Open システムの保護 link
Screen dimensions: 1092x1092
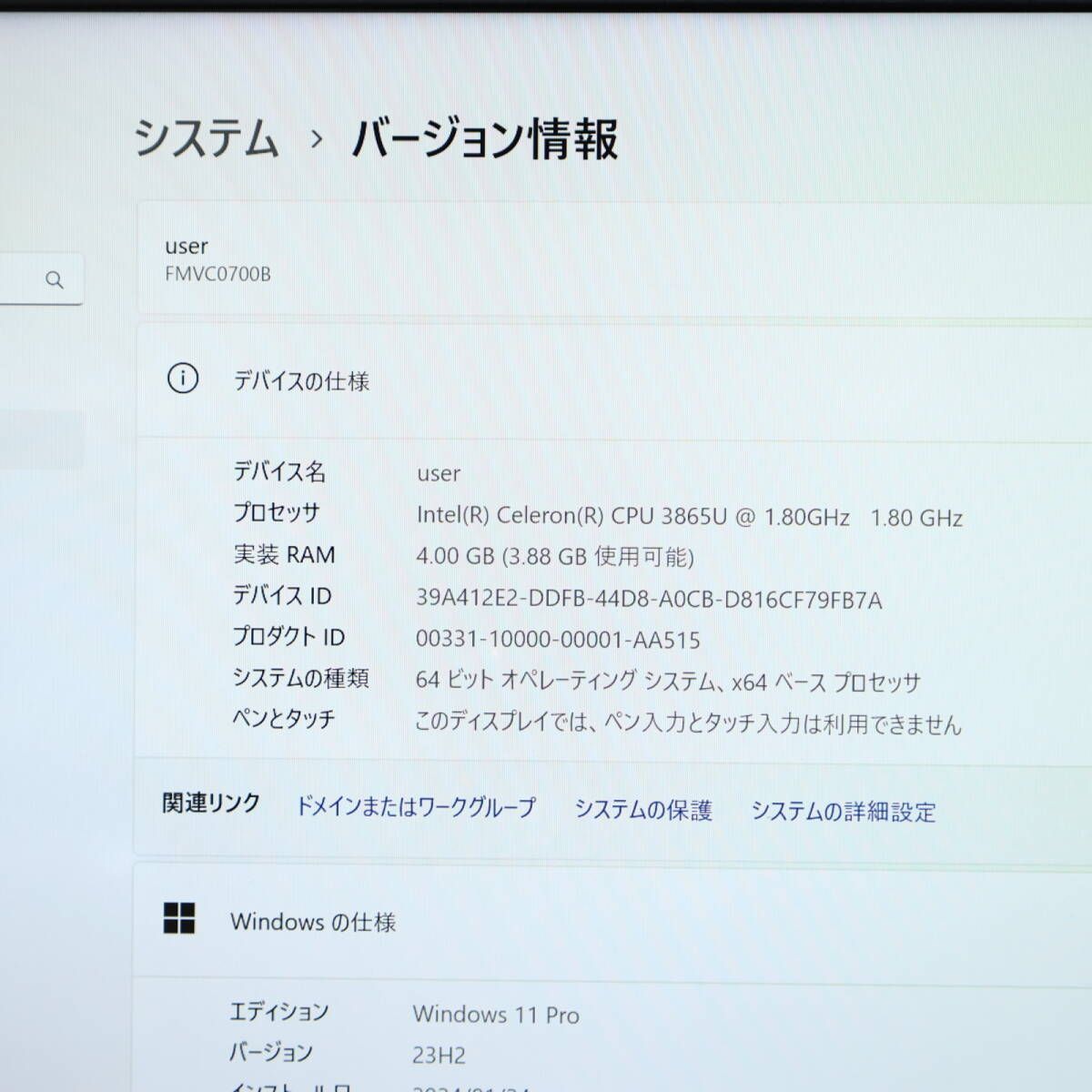[642, 809]
